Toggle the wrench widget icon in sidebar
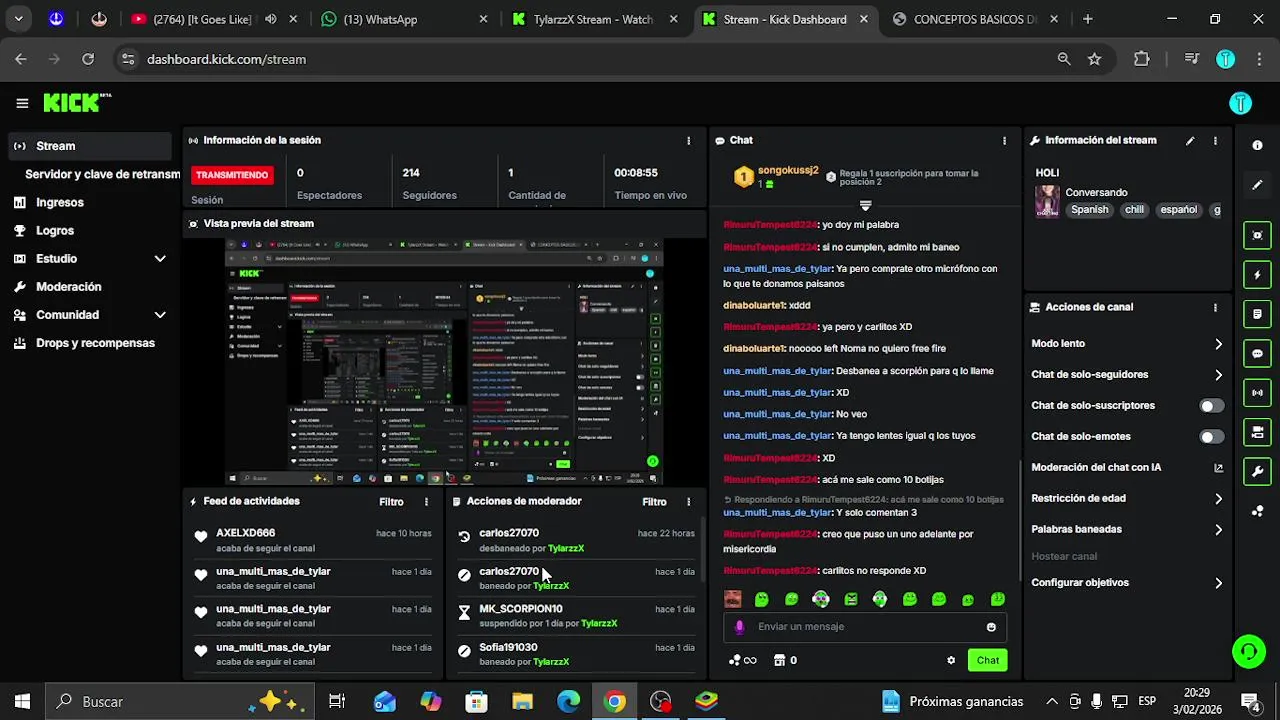Screen dimensions: 1280x720 point(1257,471)
